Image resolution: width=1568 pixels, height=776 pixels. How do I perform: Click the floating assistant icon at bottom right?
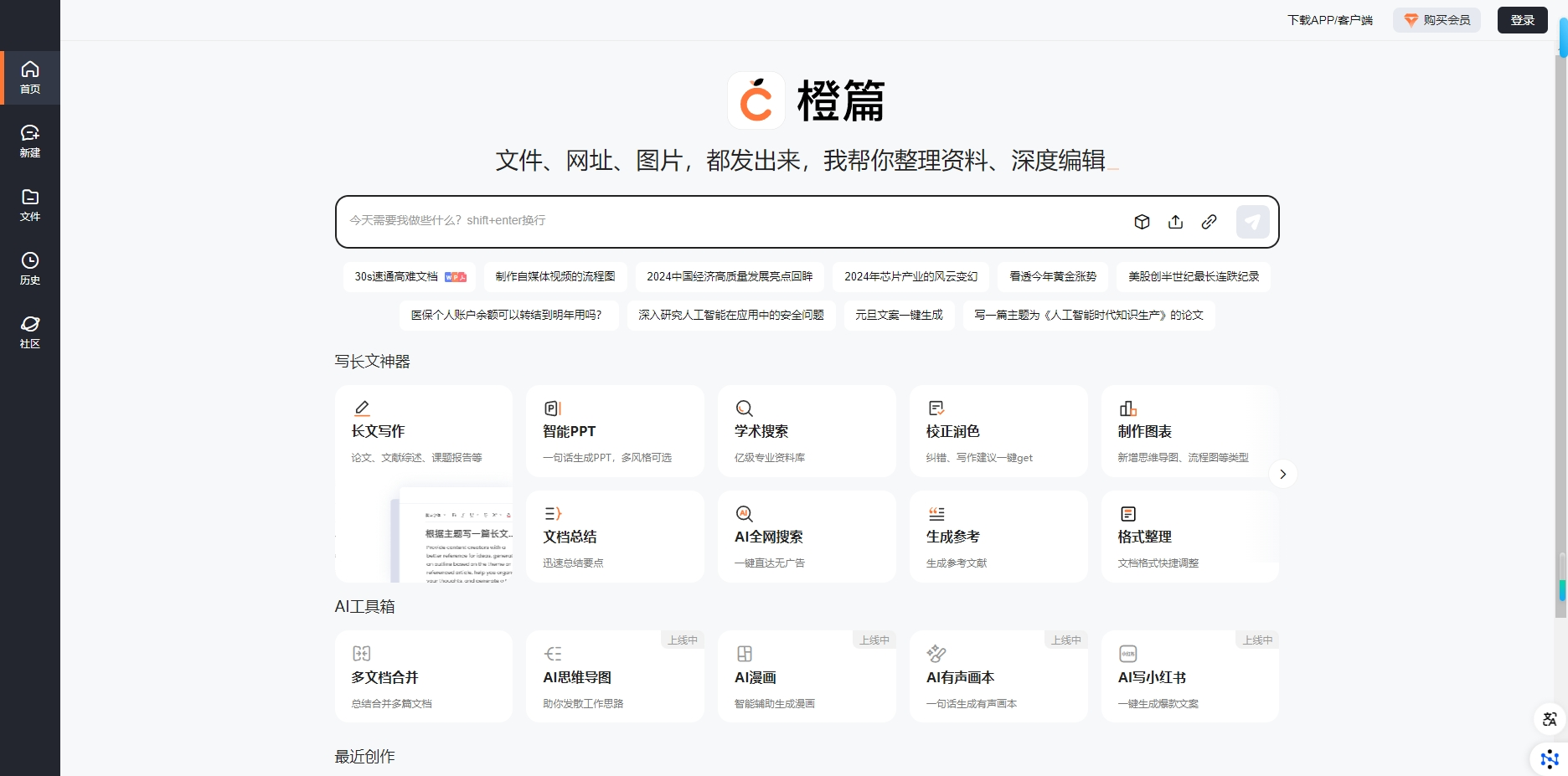click(1550, 759)
